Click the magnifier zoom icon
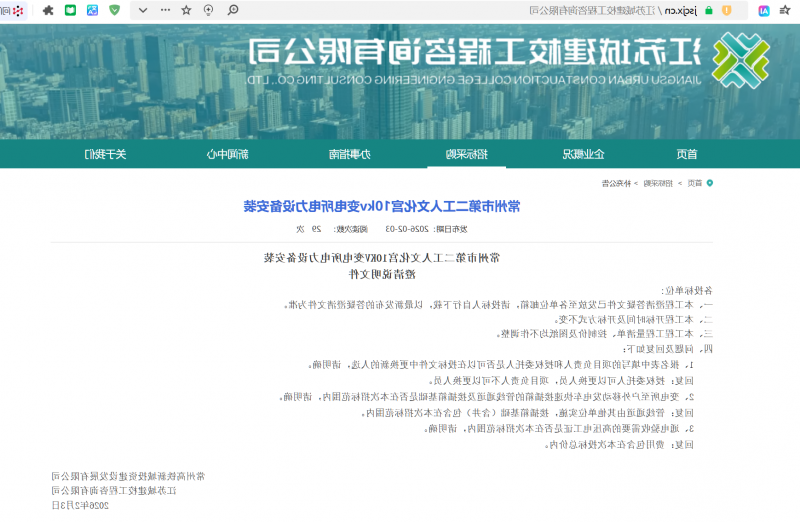The width and height of the screenshot is (800, 522). [x=233, y=10]
